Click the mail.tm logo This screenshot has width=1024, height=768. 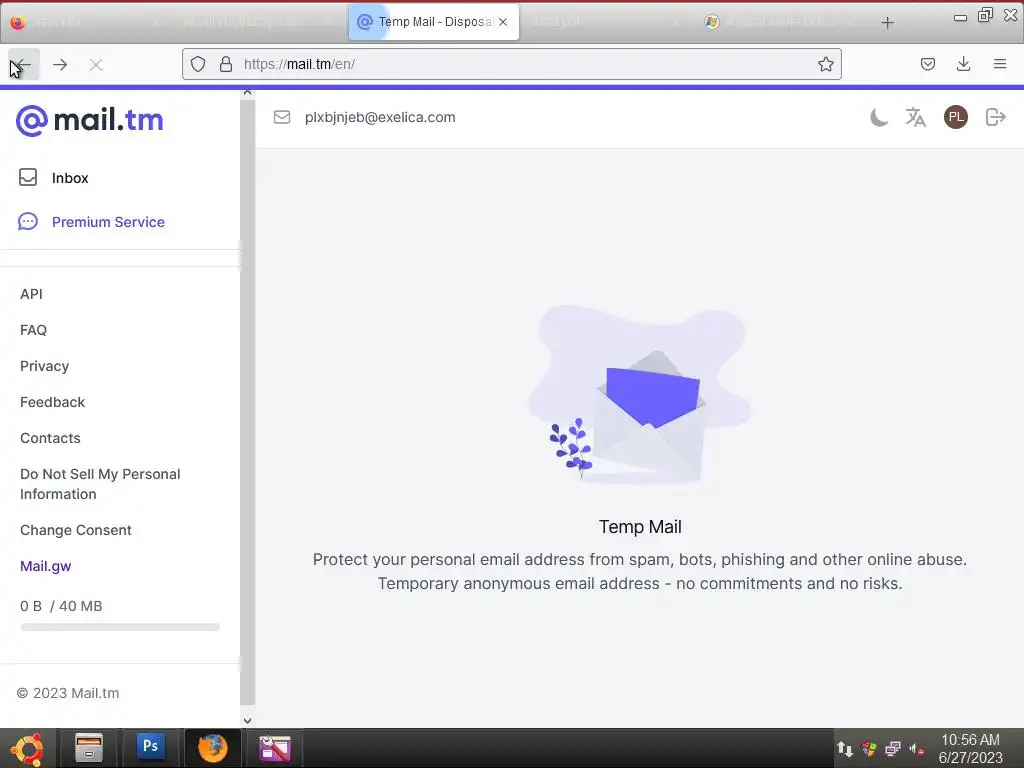(x=89, y=120)
